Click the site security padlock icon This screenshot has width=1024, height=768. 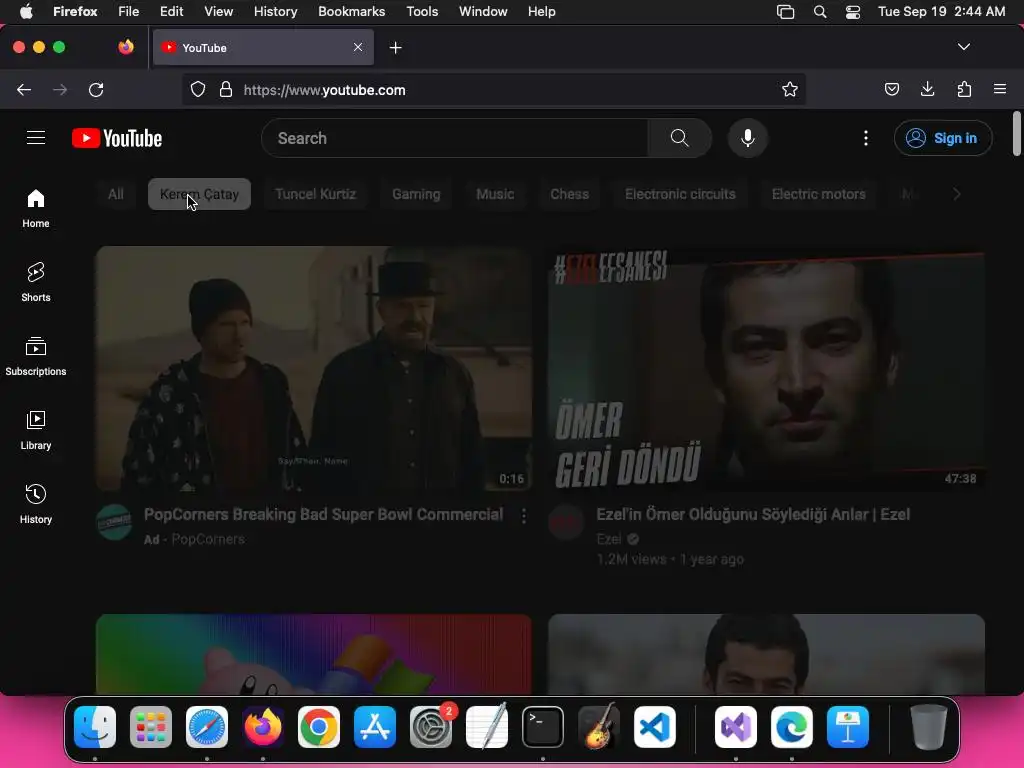pos(226,89)
